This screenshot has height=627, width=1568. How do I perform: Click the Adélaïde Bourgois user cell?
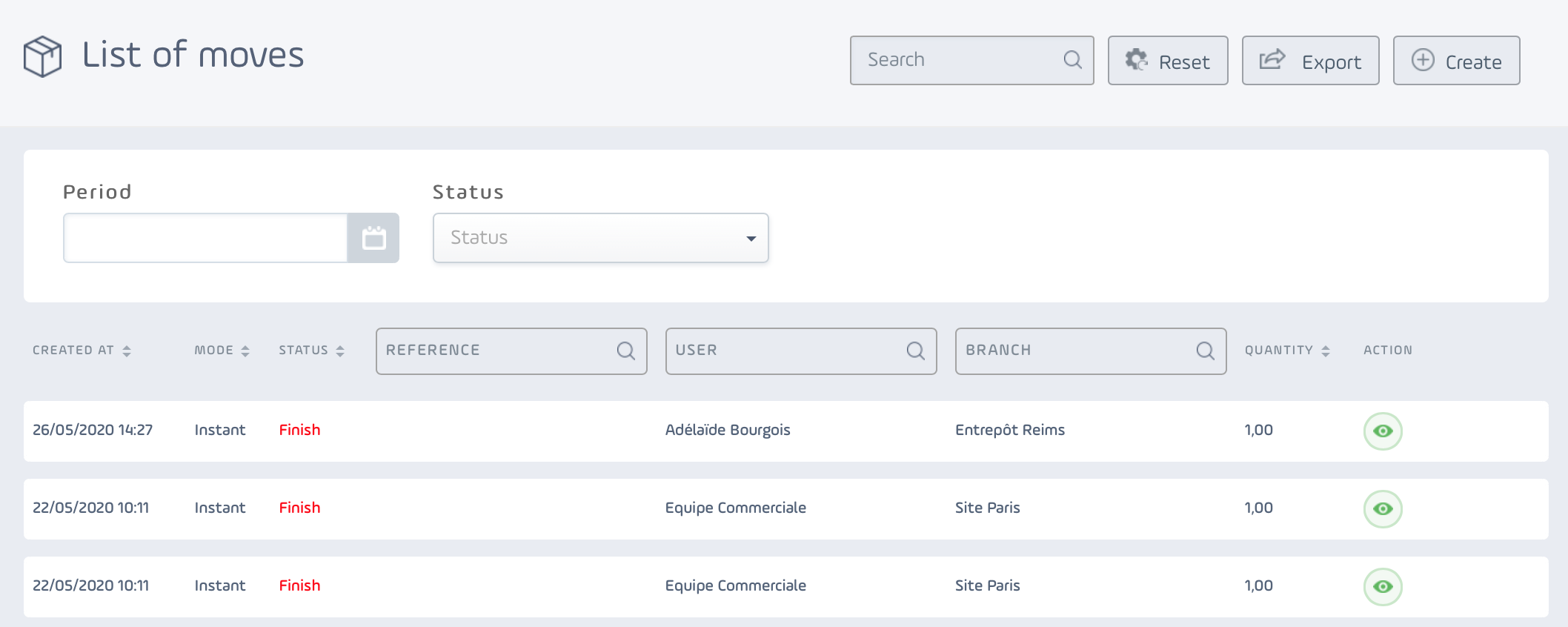click(x=728, y=431)
